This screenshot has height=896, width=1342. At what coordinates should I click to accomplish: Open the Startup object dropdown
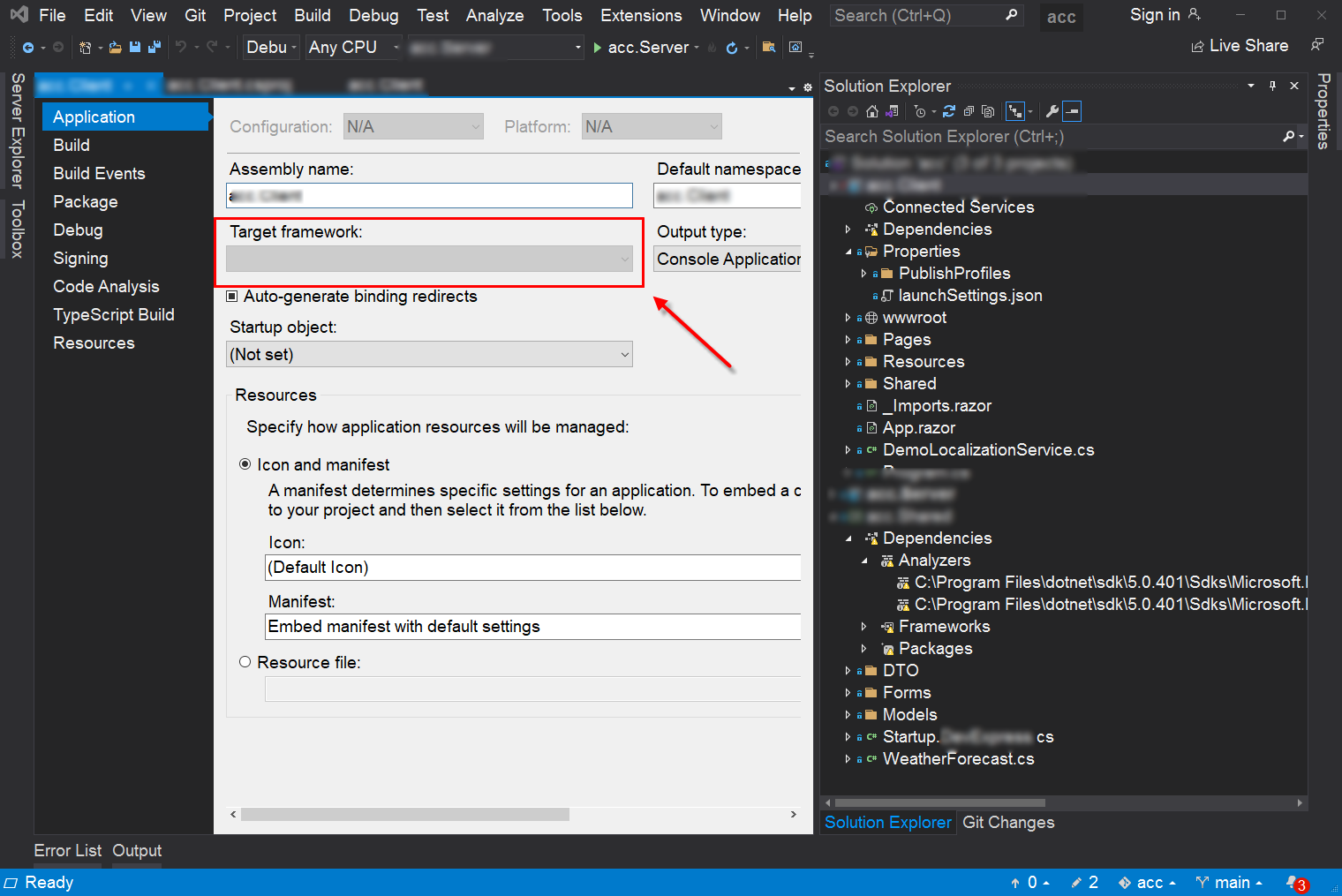click(x=429, y=354)
